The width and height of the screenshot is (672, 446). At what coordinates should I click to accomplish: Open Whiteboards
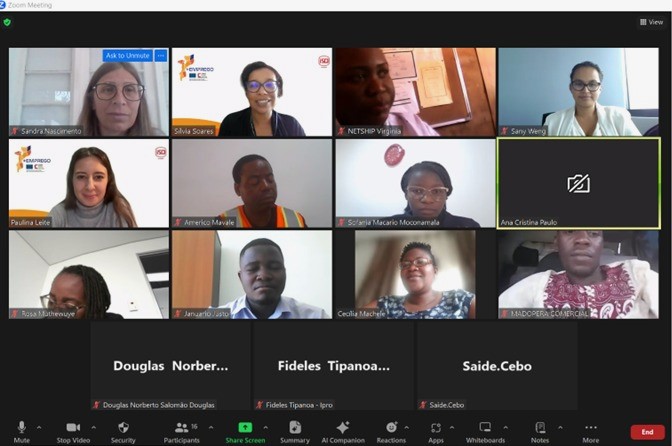[x=485, y=432]
